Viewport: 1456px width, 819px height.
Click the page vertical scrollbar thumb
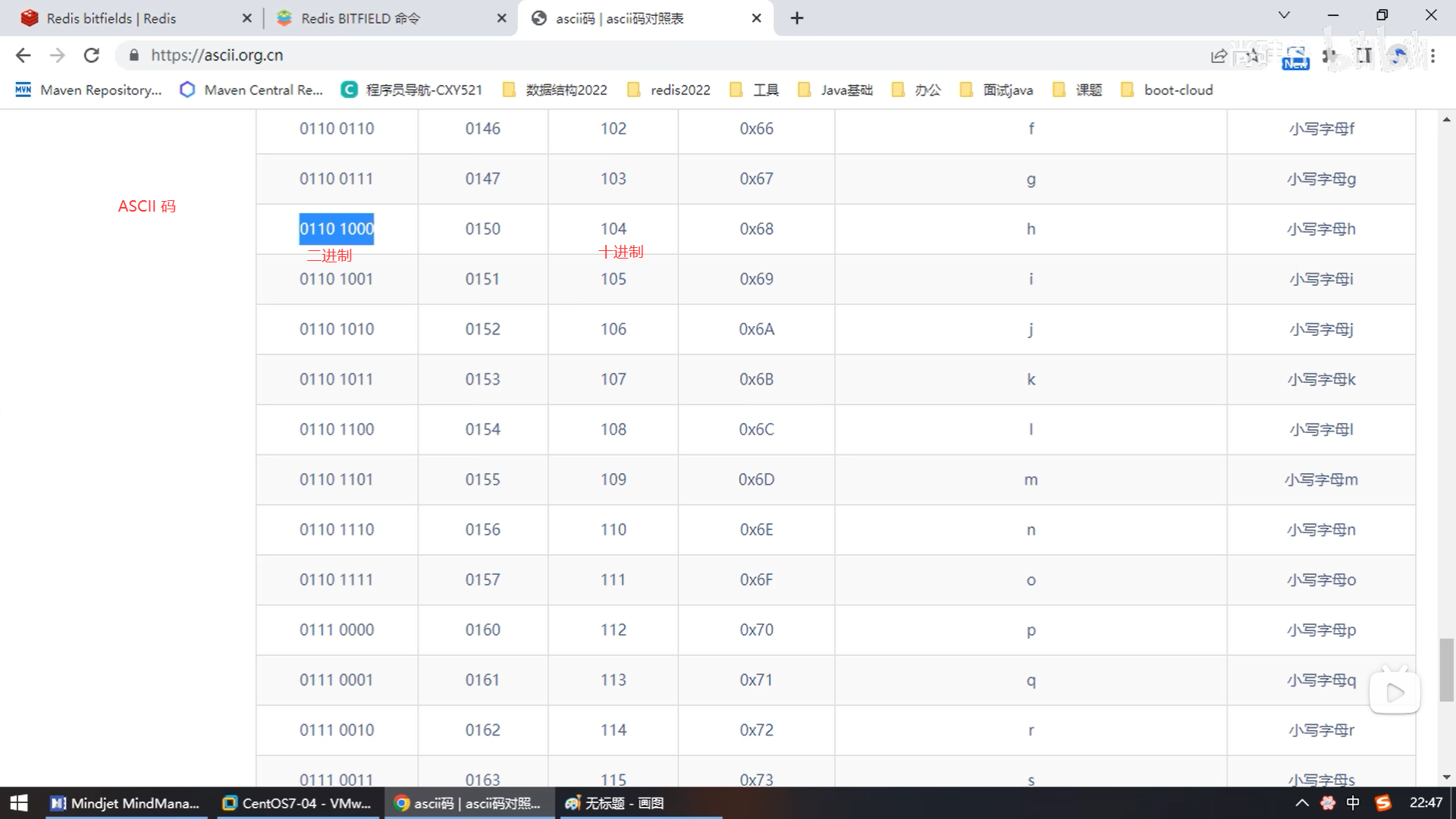1446,670
